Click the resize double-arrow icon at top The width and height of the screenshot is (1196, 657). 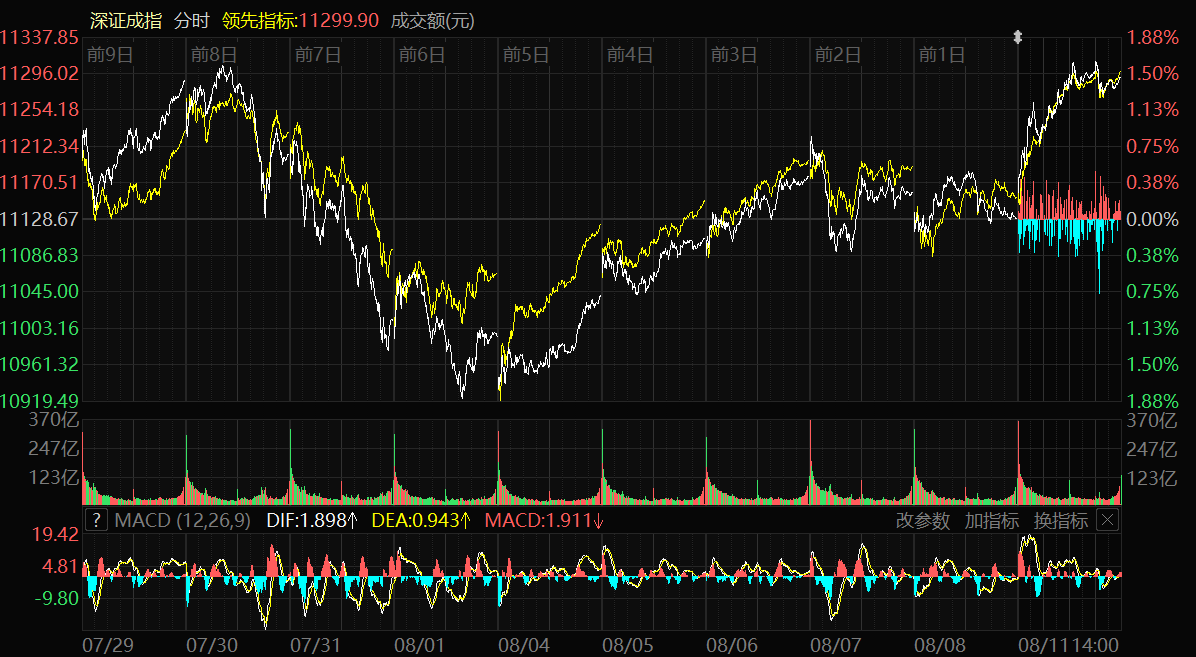click(1018, 37)
